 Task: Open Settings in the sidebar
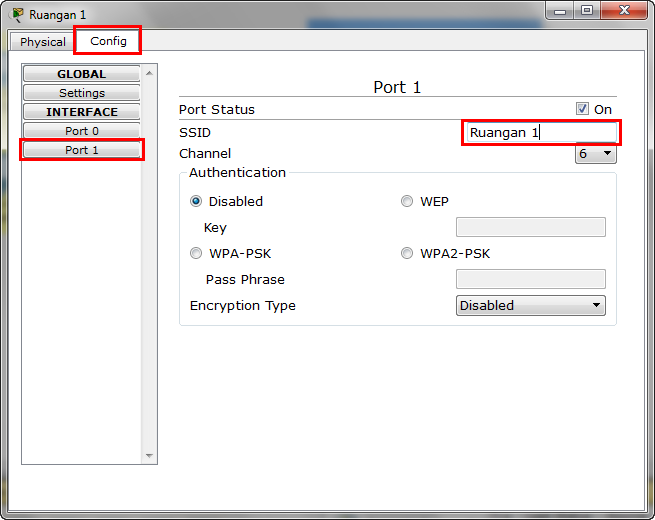81,93
